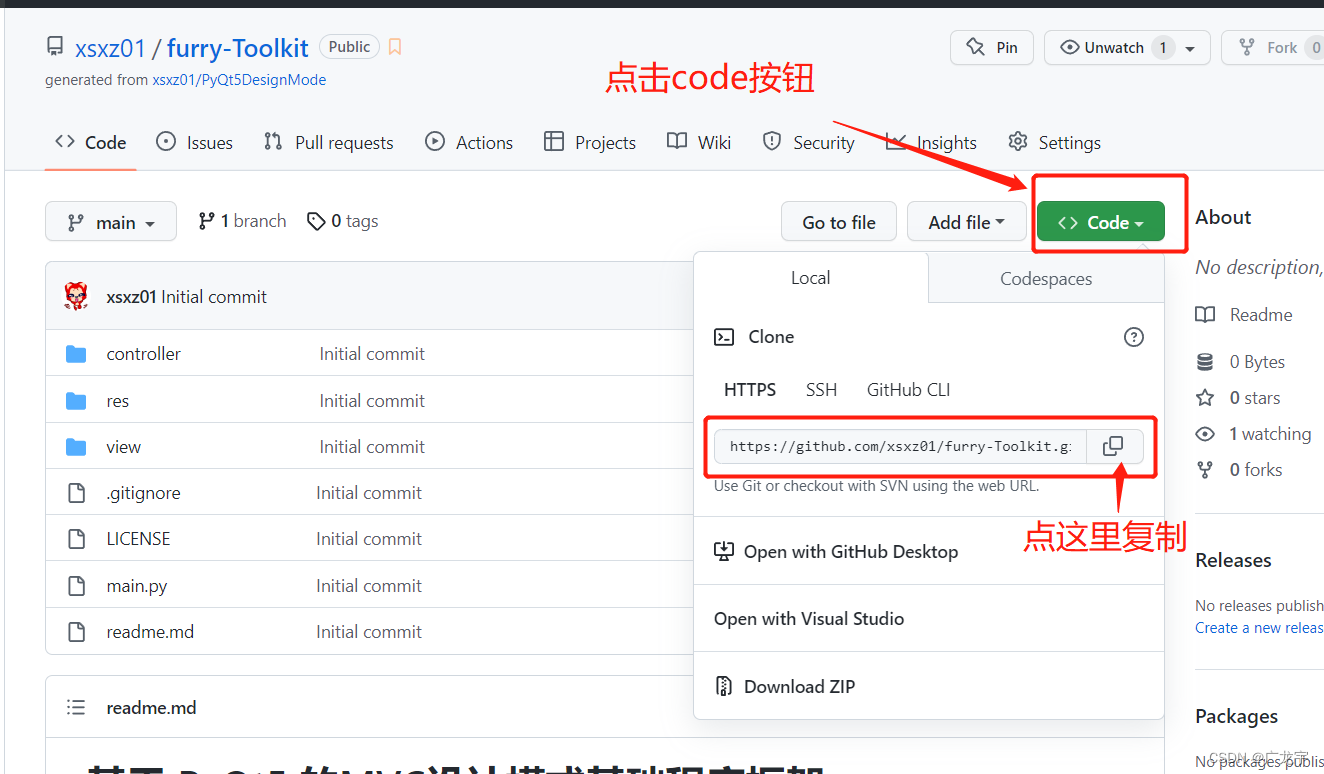Viewport: 1324px width, 774px height.
Task: Click the eye icon beside 1 watching
Action: [1206, 434]
